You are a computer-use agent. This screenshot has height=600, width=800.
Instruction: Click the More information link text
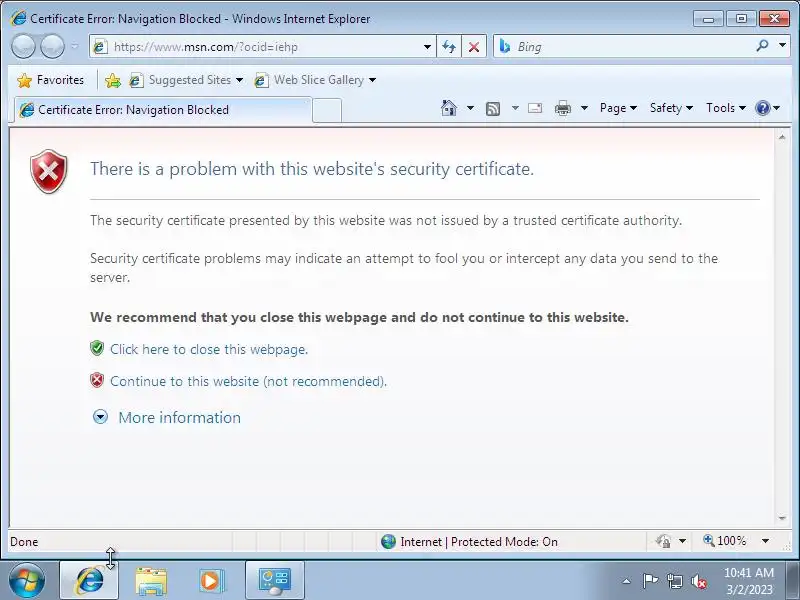coord(180,418)
